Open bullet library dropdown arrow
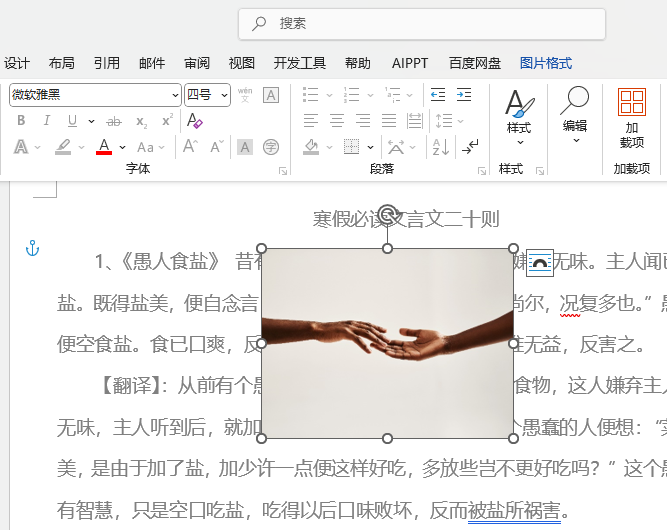This screenshot has width=667, height=530. (329, 95)
